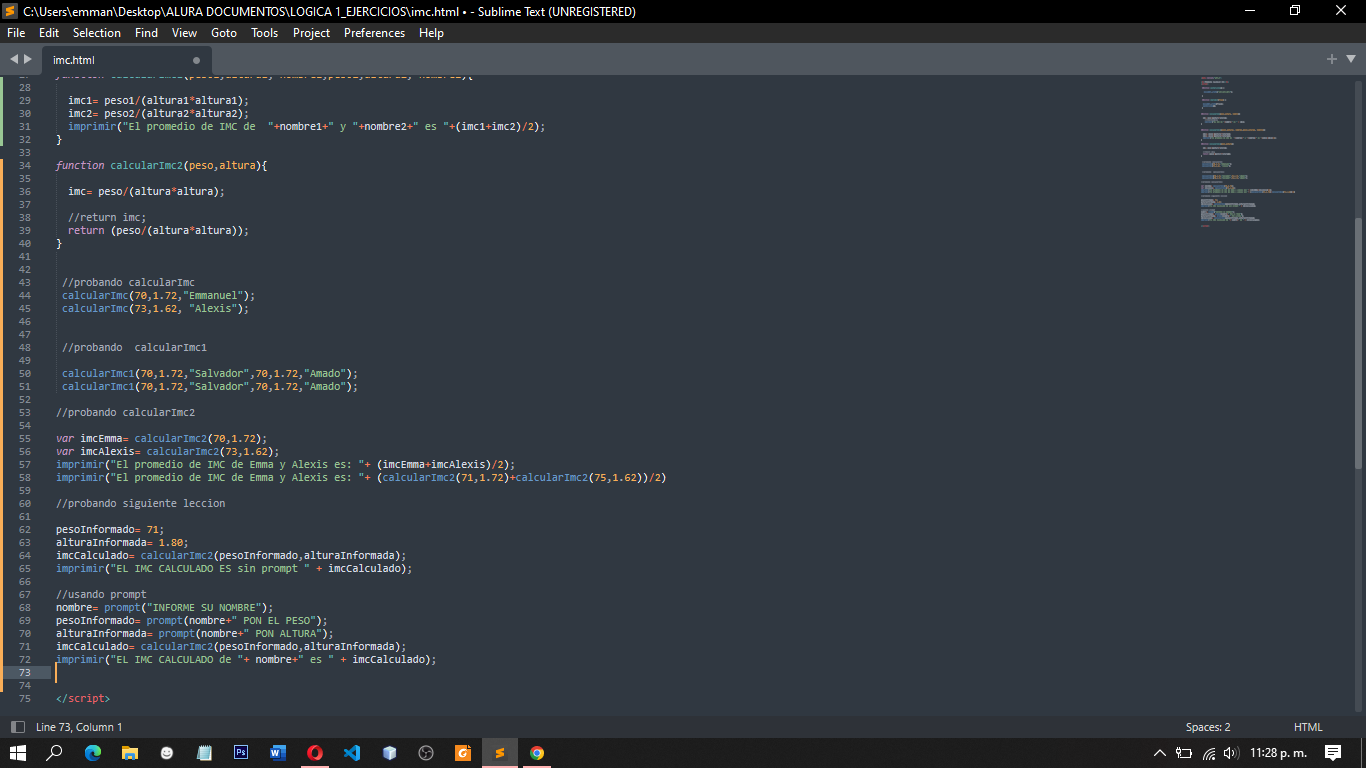Add a new tab with plus icon
Image resolution: width=1366 pixels, height=768 pixels.
tap(1332, 59)
